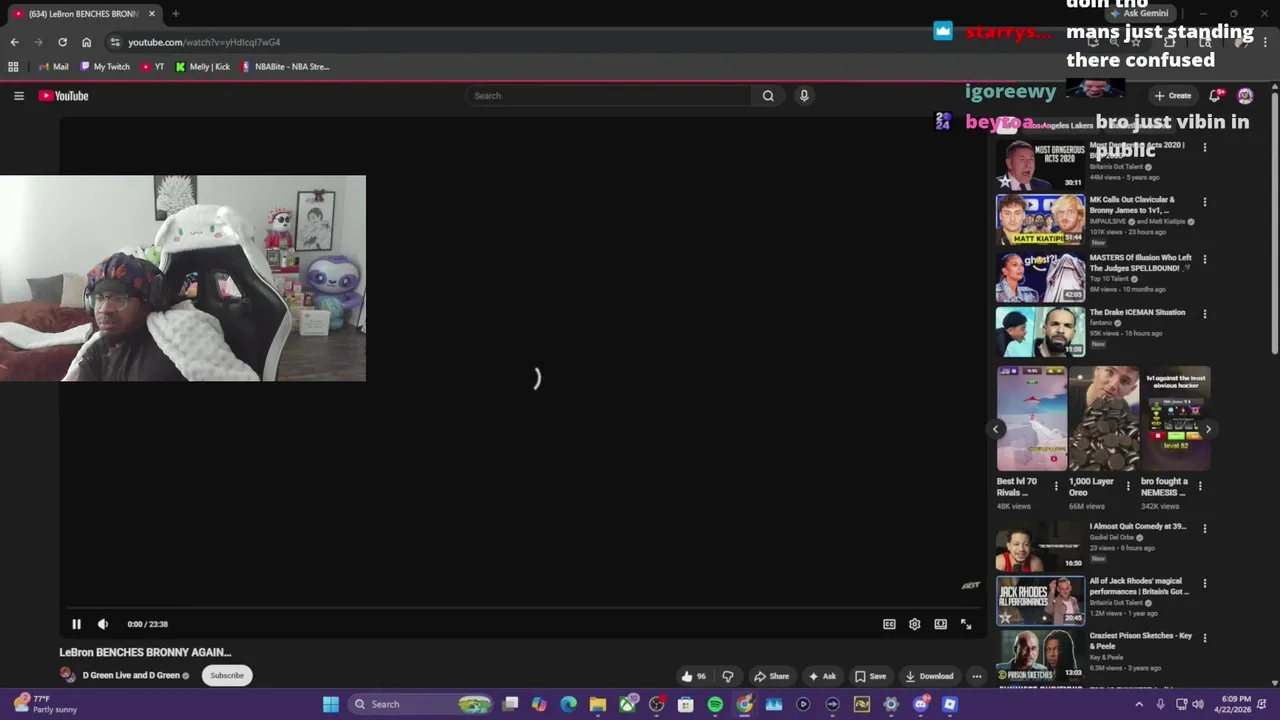
Task: Open the browser apps grid shortcut
Action: pyautogui.click(x=13, y=67)
